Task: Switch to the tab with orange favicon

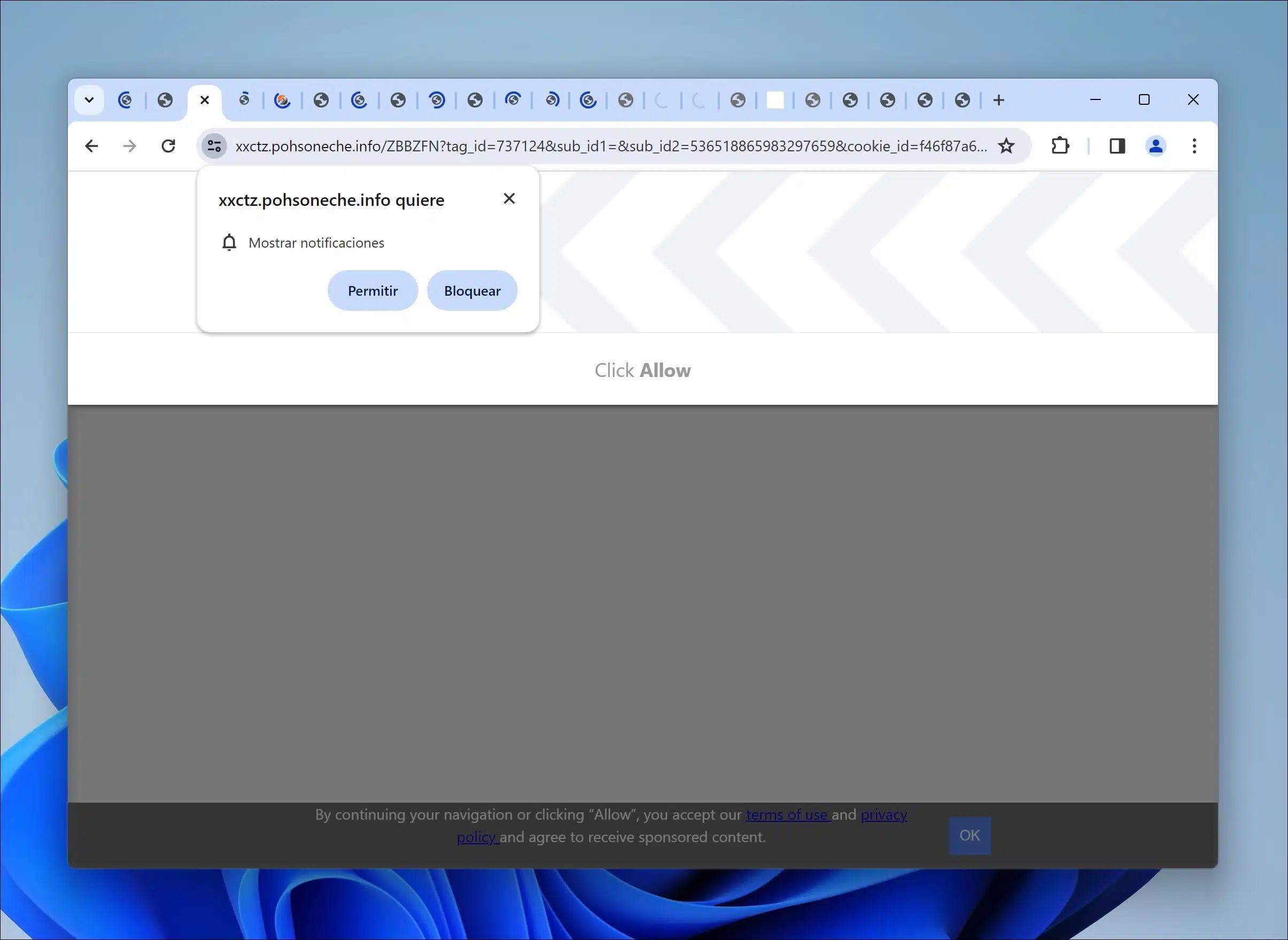Action: [x=283, y=100]
